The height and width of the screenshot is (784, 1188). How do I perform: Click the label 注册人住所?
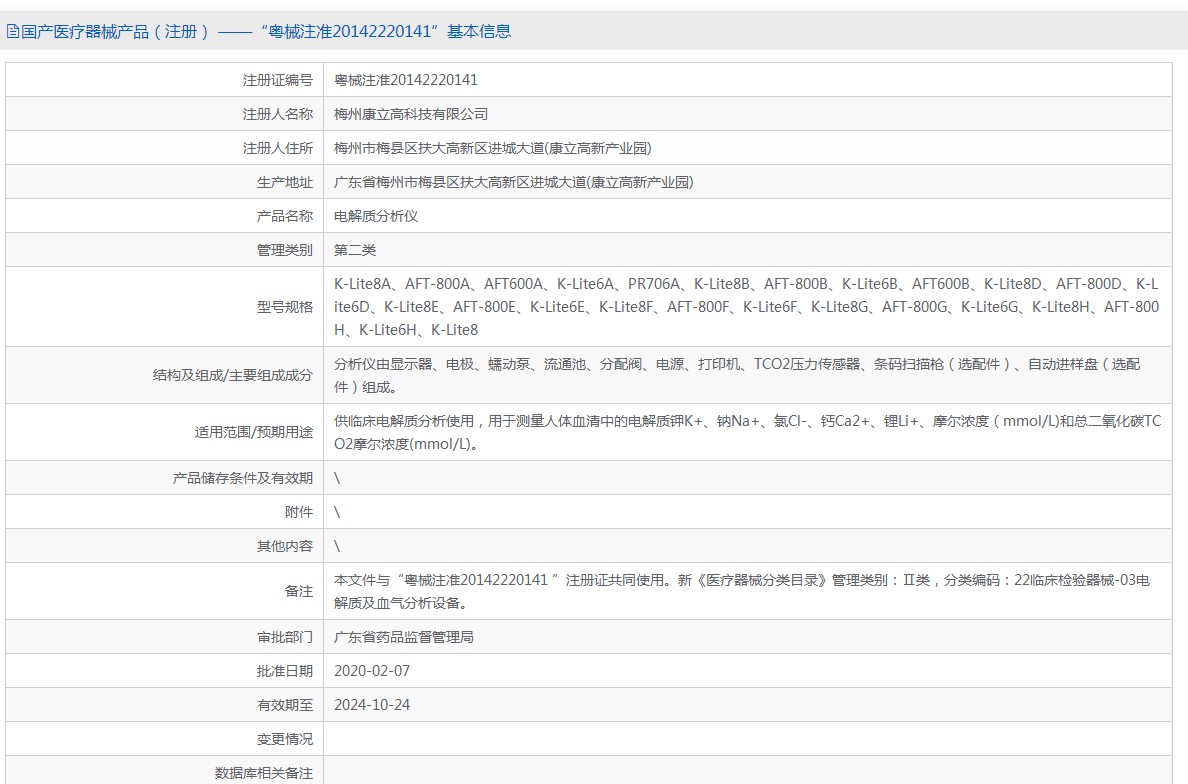[x=277, y=148]
